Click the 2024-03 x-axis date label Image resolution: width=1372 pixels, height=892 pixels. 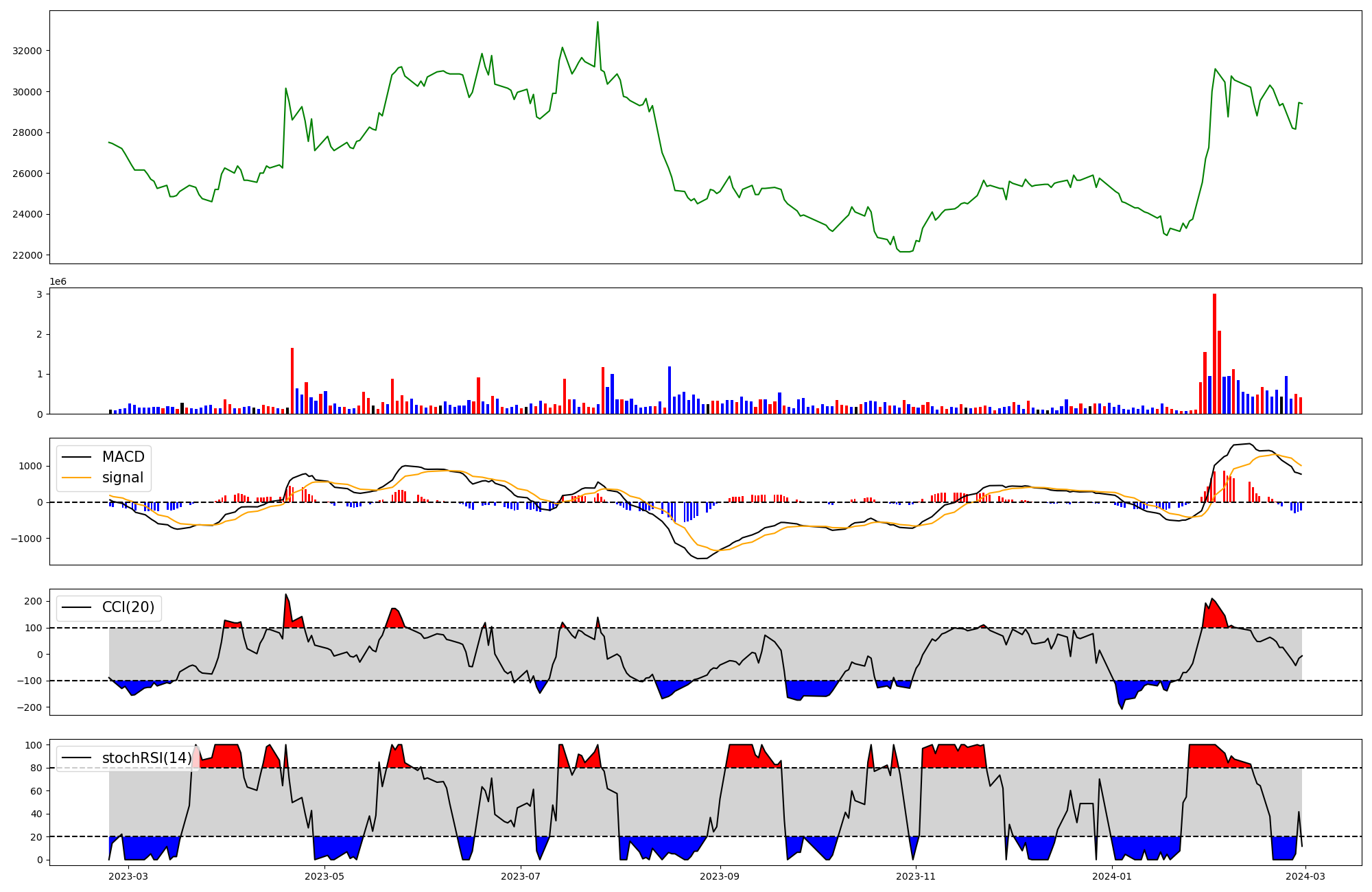pos(1305,876)
